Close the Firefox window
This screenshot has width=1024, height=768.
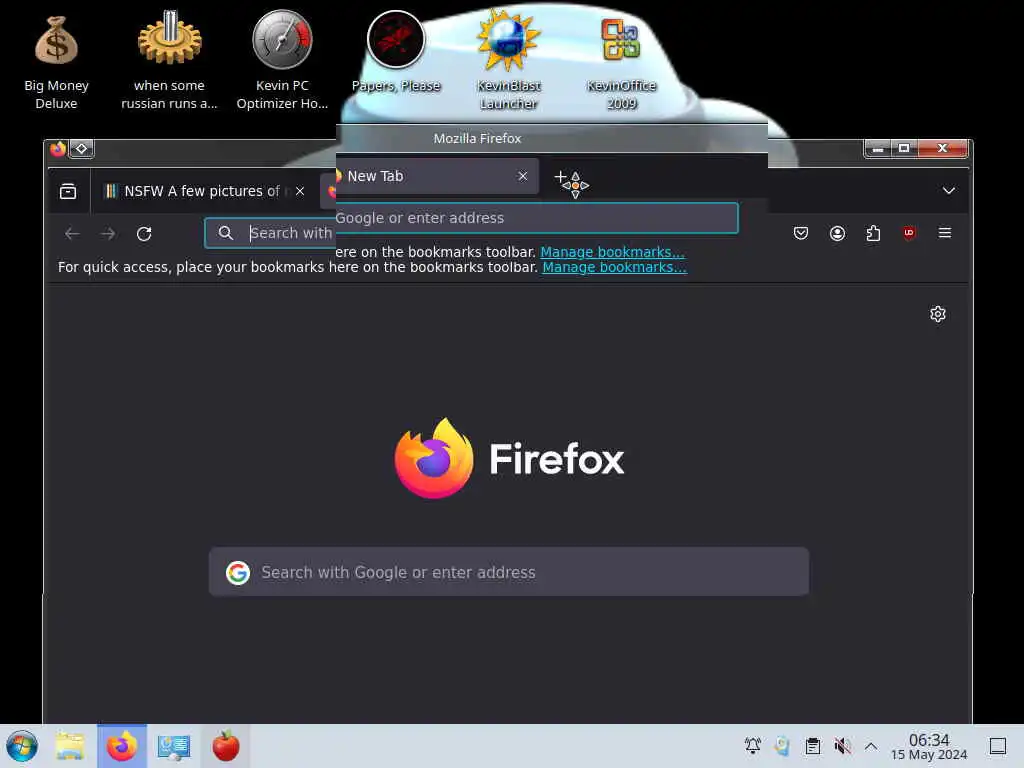tap(942, 149)
